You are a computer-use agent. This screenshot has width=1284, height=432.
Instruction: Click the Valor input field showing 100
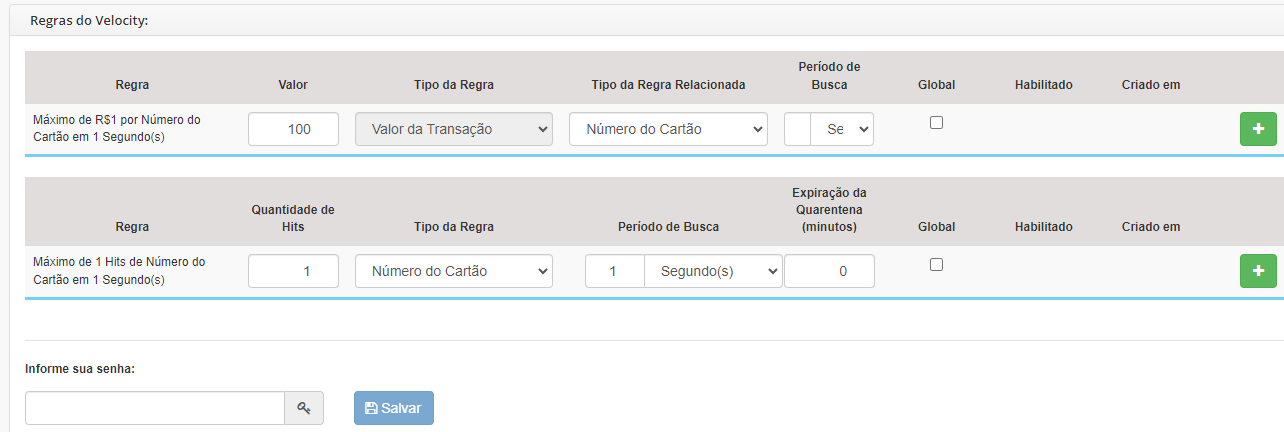tap(293, 129)
